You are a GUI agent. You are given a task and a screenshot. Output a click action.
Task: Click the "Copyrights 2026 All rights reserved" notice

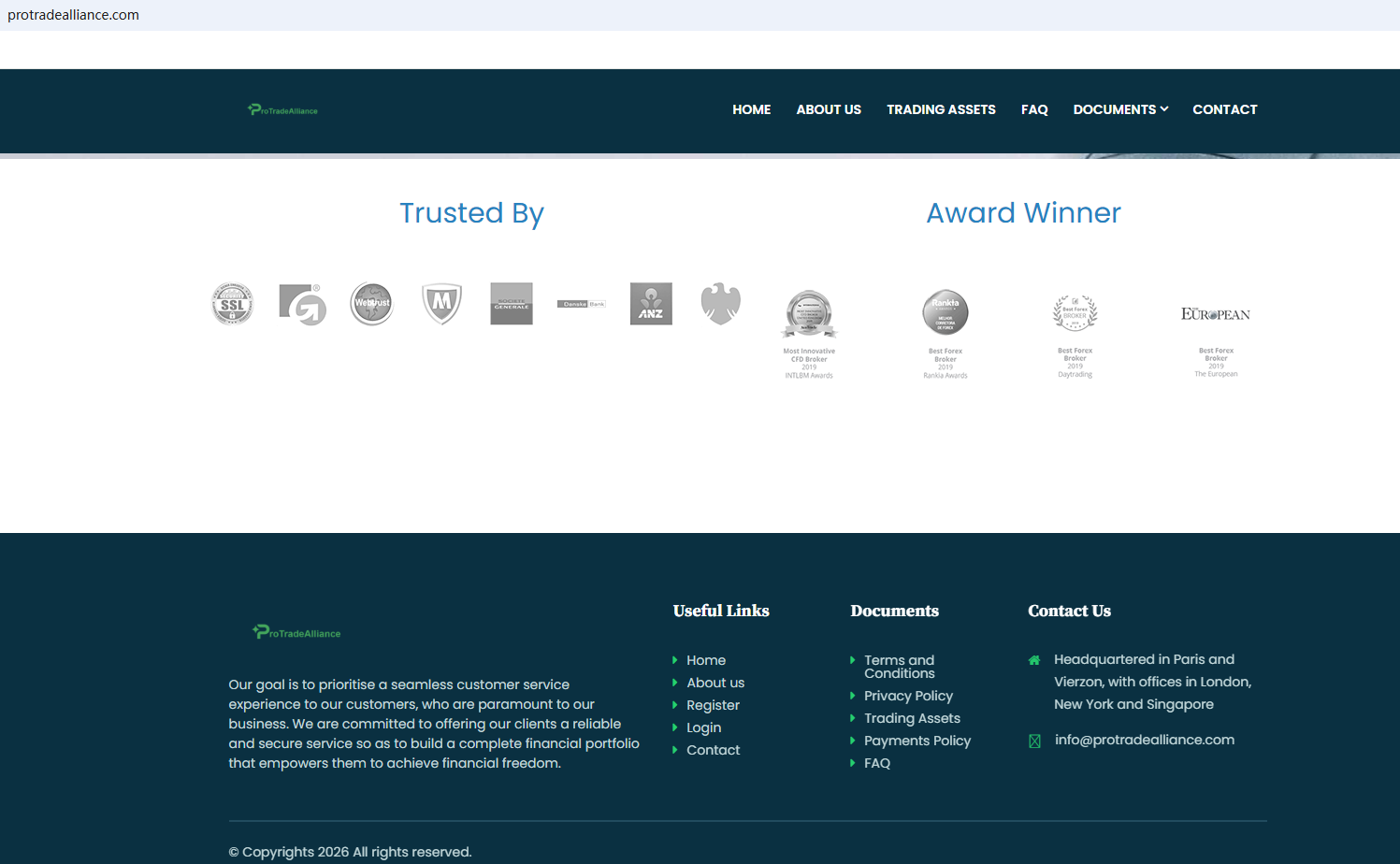pos(350,852)
